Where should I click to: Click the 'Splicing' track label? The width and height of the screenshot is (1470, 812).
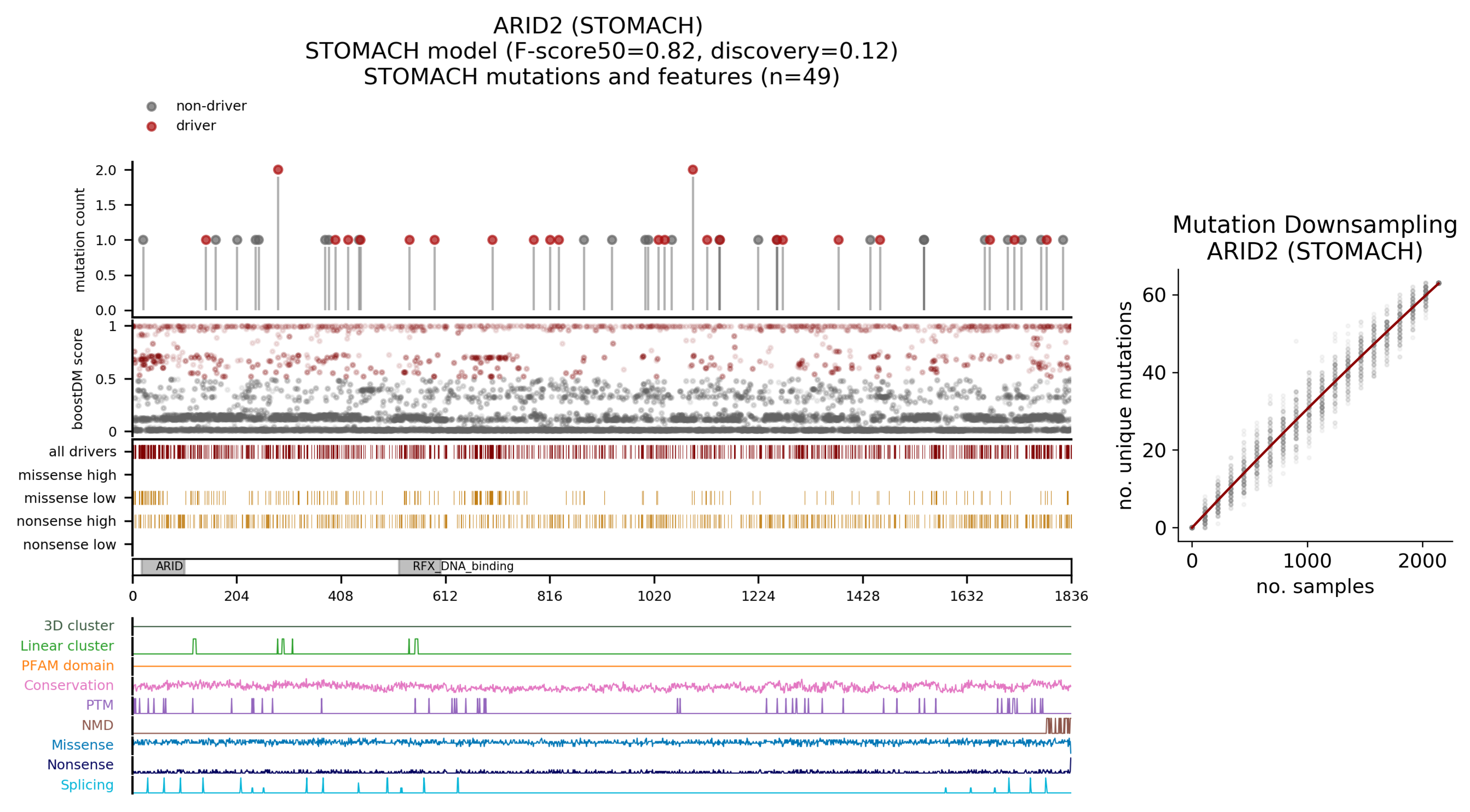(87, 785)
